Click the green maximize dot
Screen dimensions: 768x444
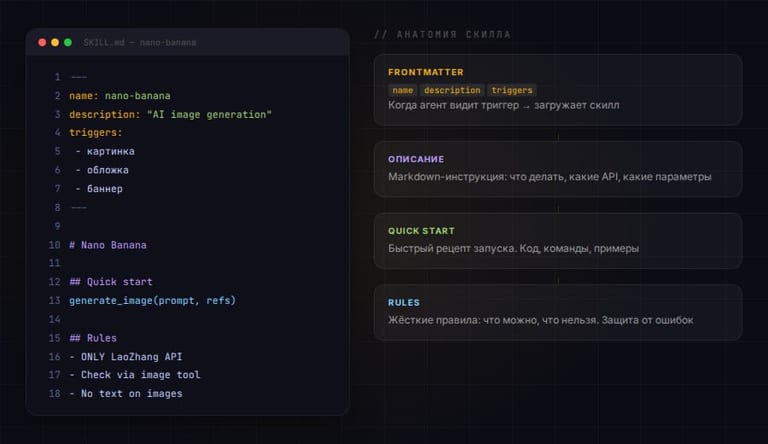(x=68, y=43)
